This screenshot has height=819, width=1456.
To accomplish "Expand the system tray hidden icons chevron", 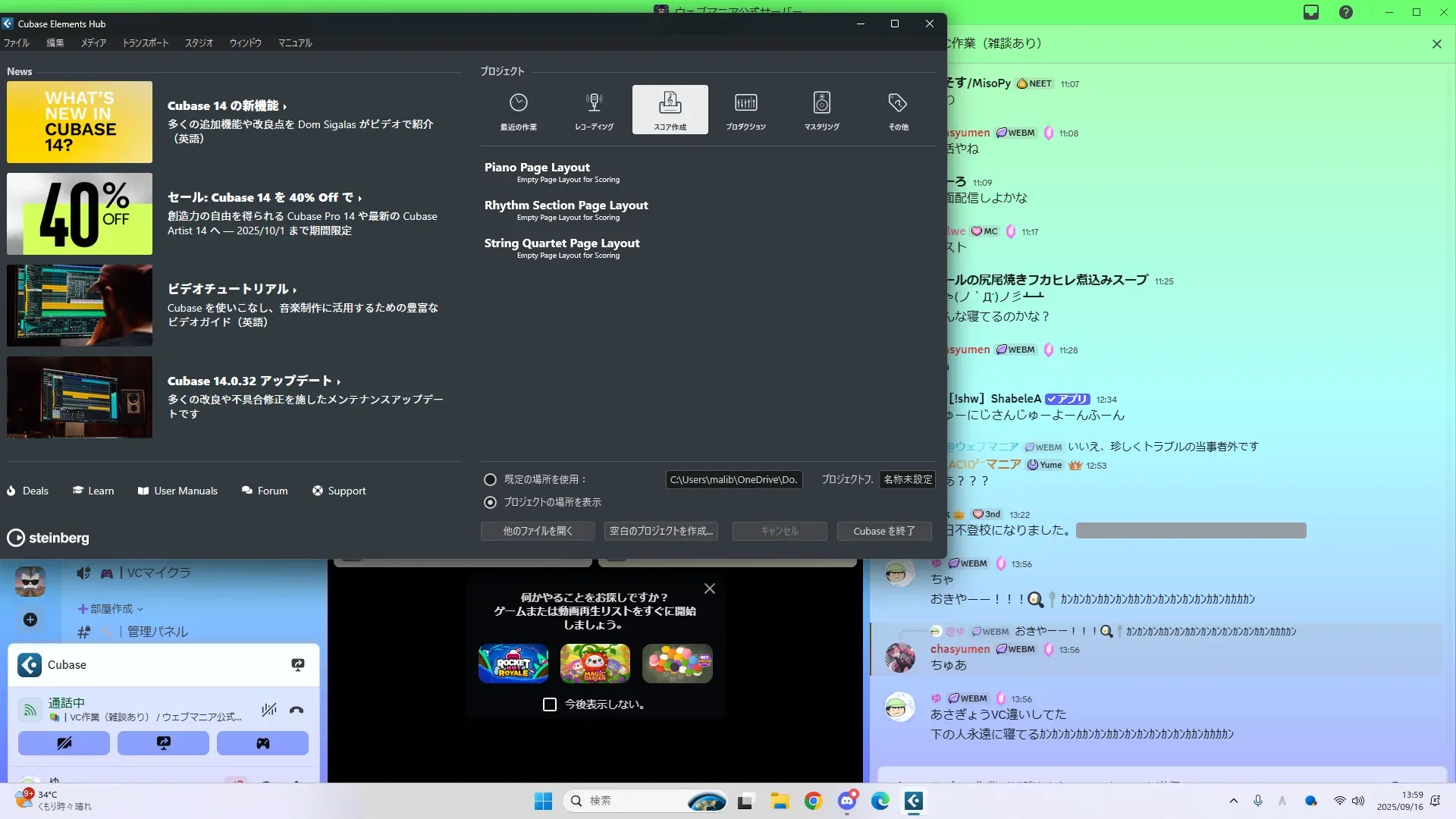I will 1233,801.
